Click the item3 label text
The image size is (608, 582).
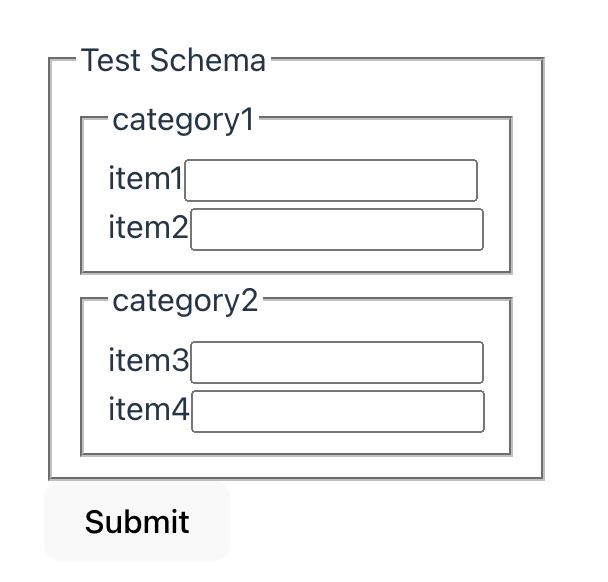point(148,361)
